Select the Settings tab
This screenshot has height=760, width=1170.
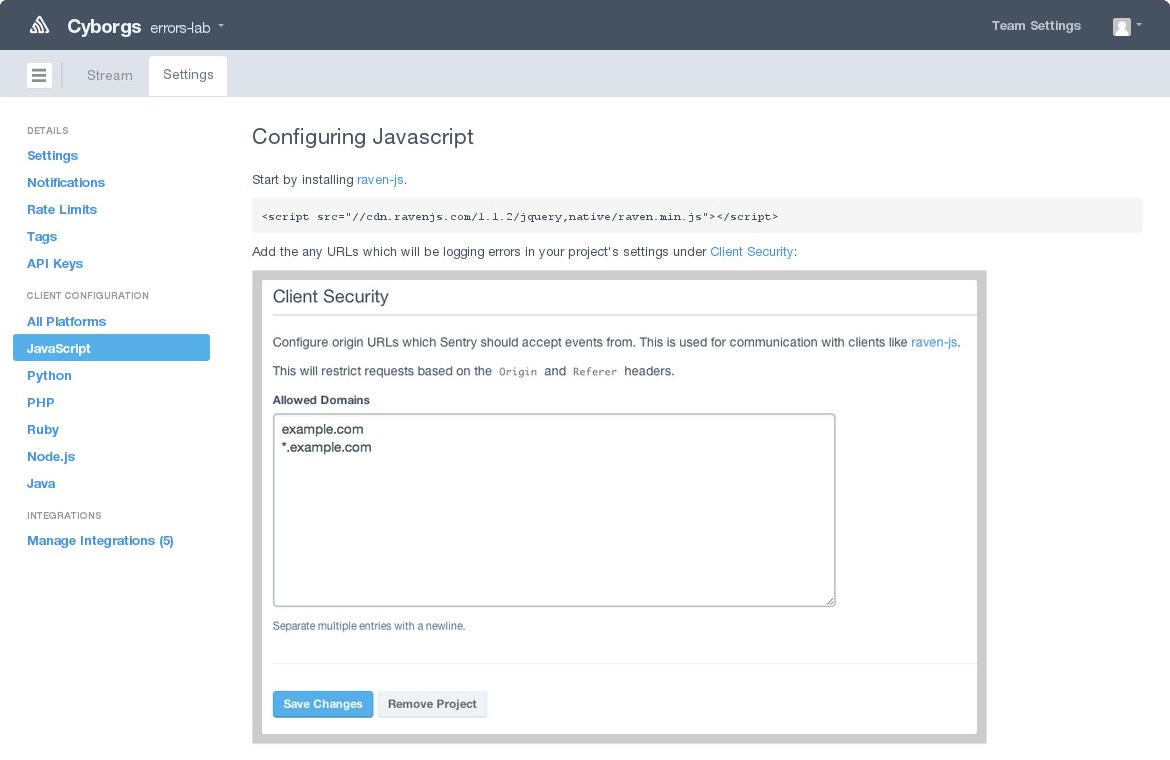[x=188, y=75]
